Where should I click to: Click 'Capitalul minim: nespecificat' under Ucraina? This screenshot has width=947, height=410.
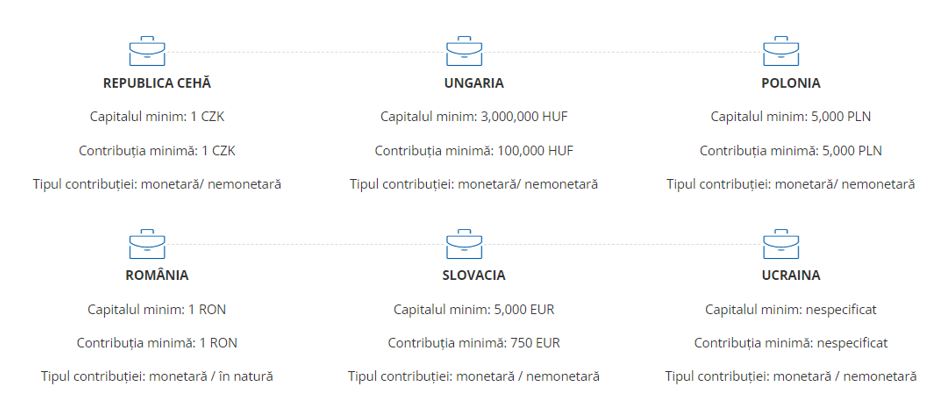[791, 310]
